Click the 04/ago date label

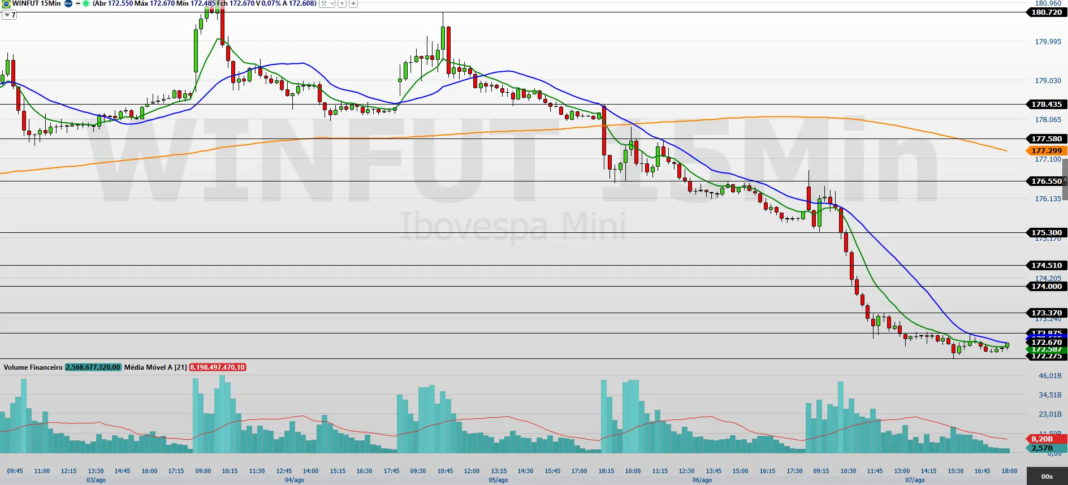(294, 480)
